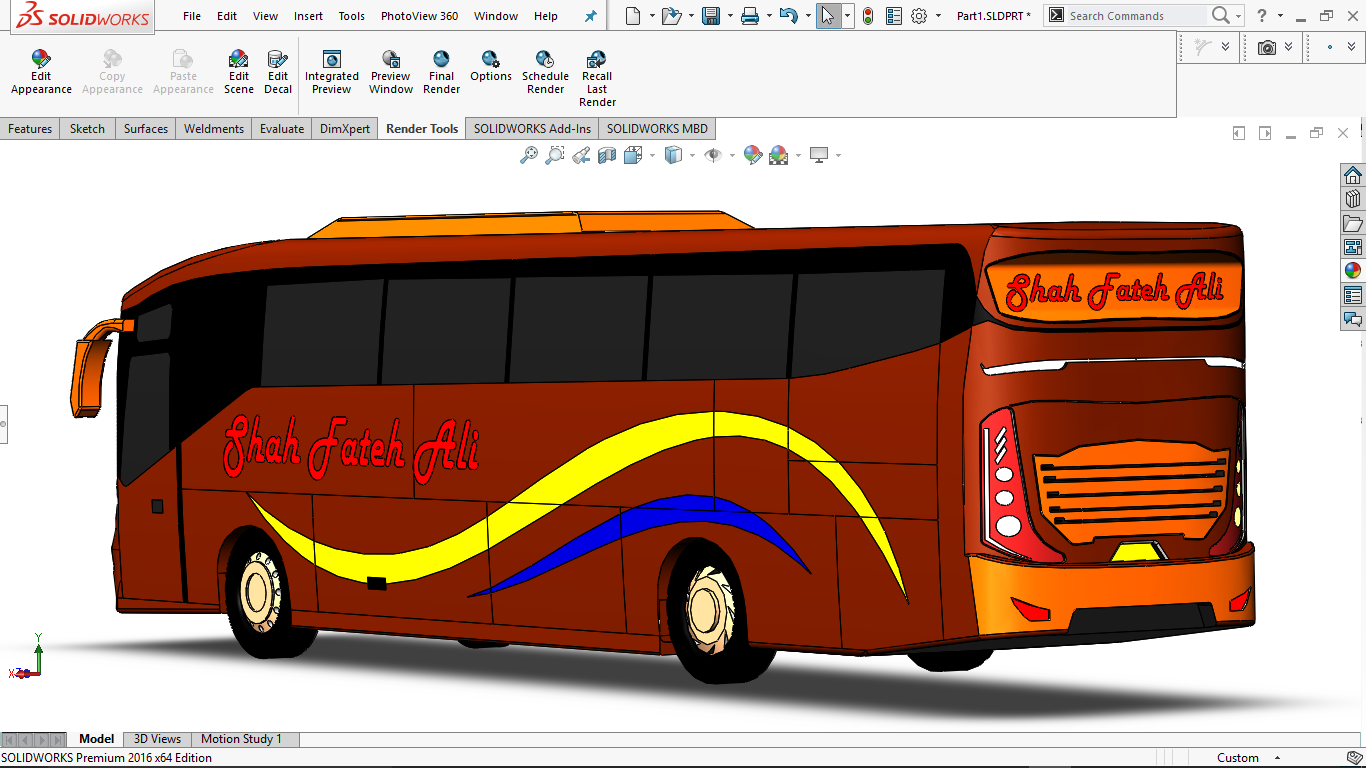Viewport: 1366px width, 768px height.
Task: Expand the Save dropdown arrow
Action: 730,16
